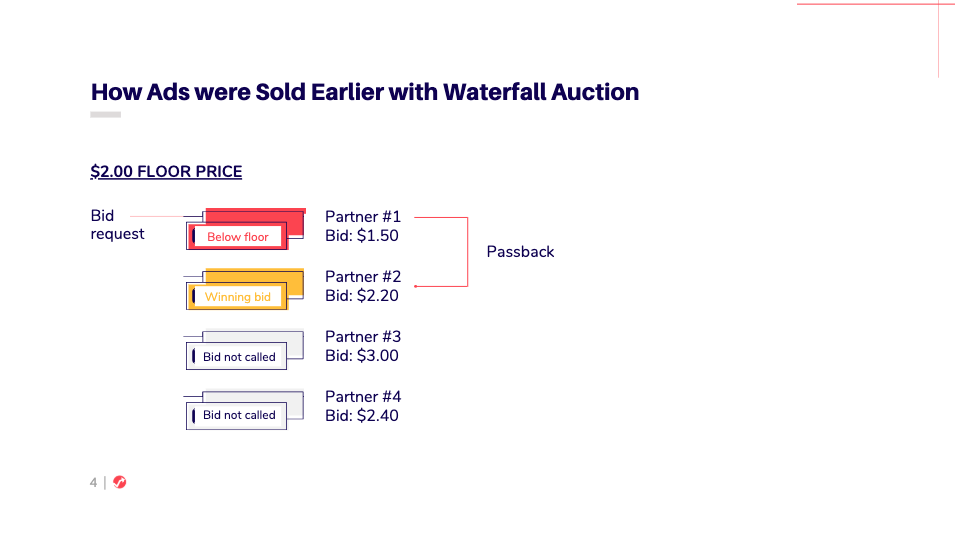This screenshot has width=955, height=535.
Task: Click the page number 4
Action: coord(93,483)
